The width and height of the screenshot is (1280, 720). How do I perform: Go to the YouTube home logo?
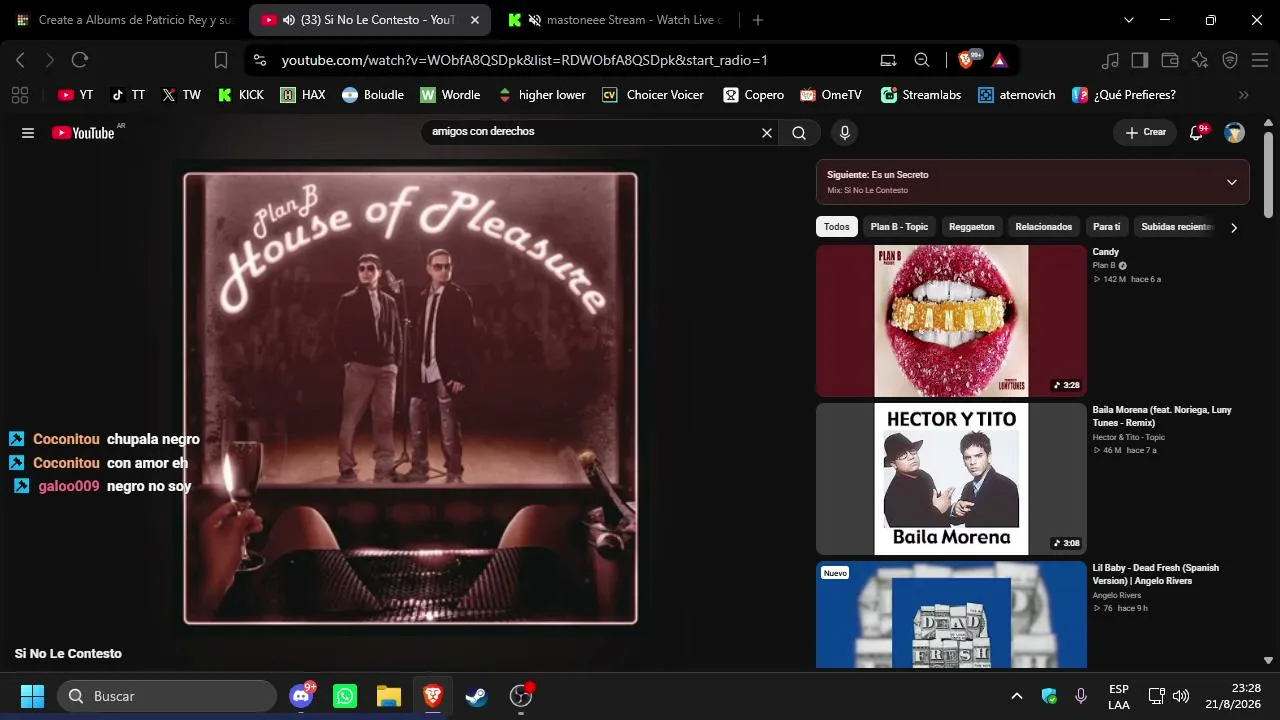[x=84, y=133]
